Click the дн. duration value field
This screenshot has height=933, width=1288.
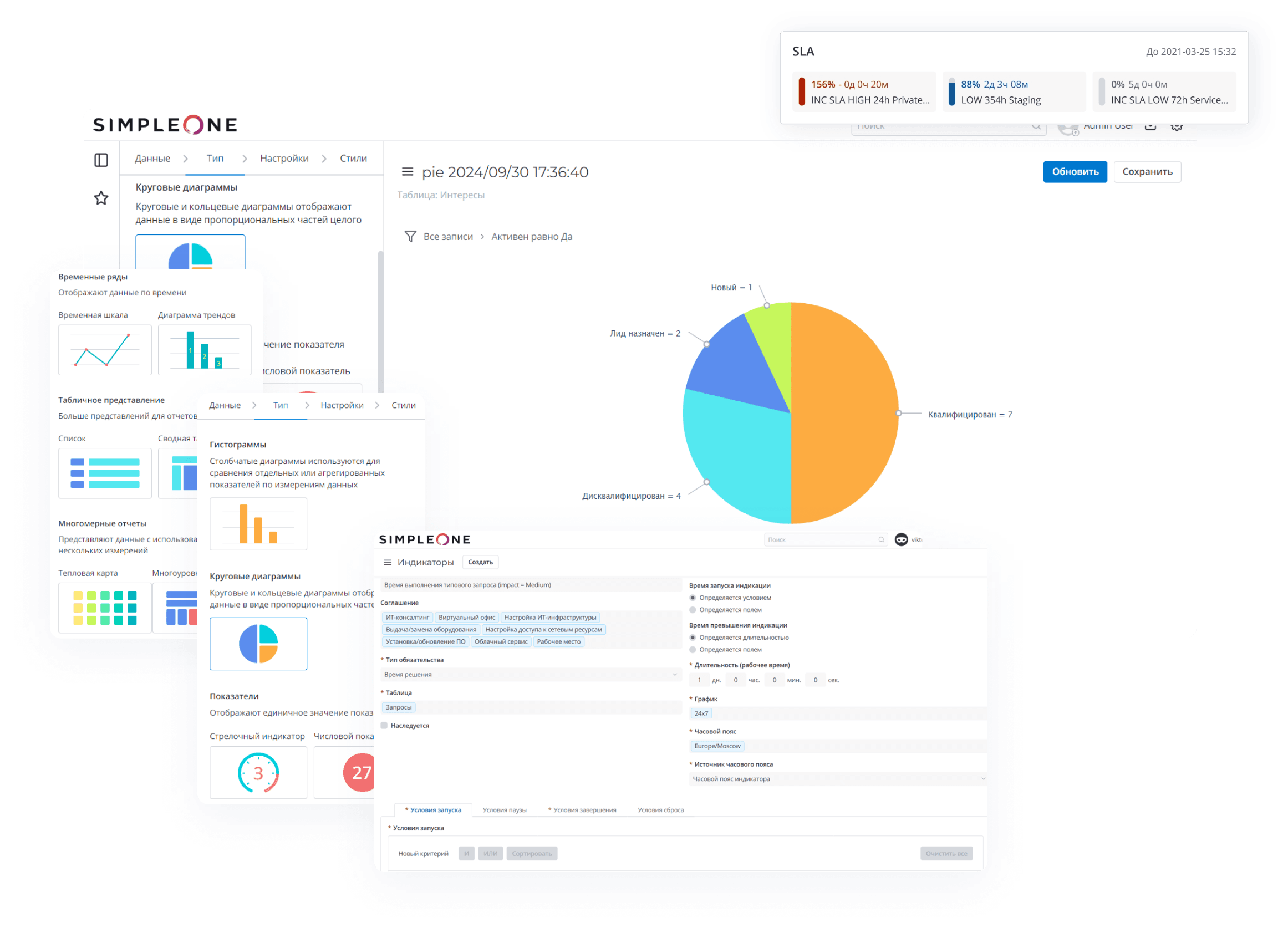pos(699,680)
